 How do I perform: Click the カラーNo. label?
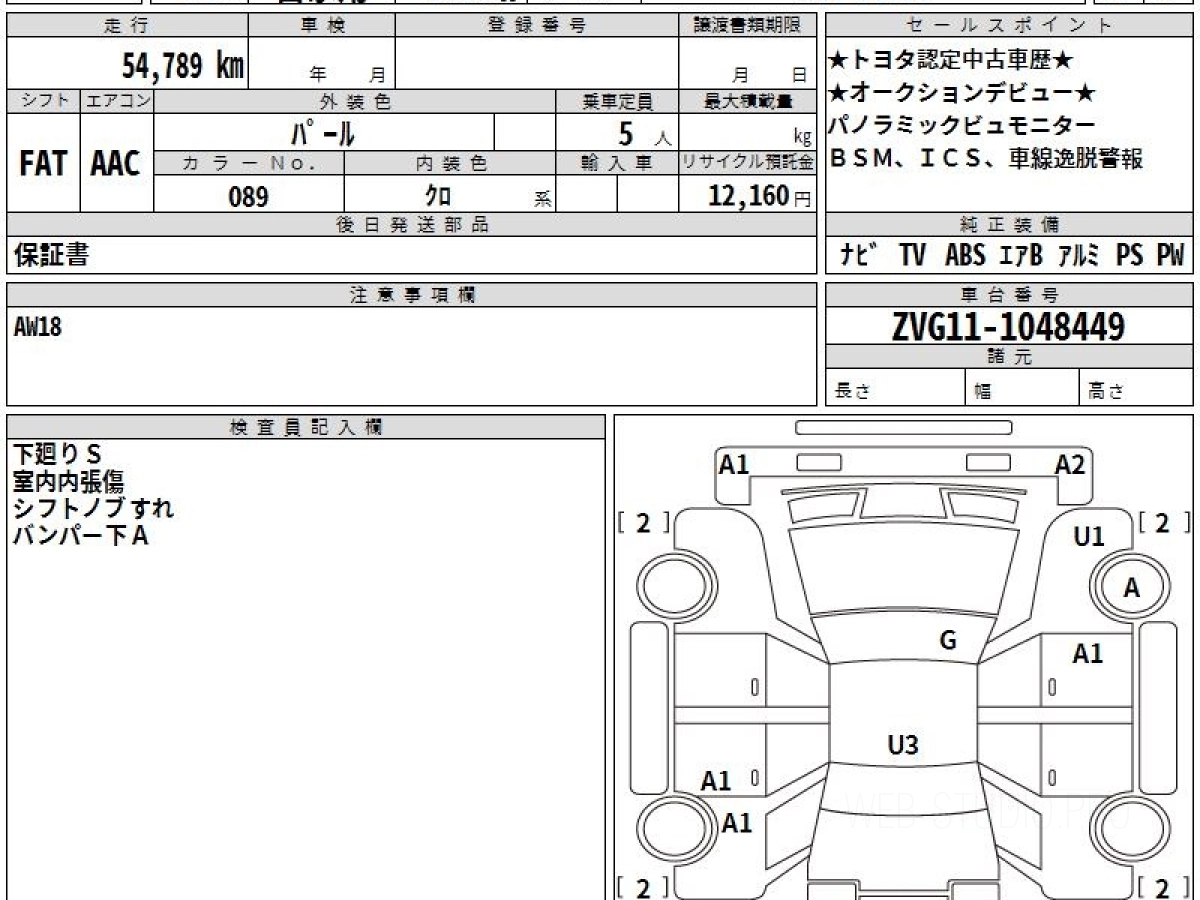pos(249,163)
